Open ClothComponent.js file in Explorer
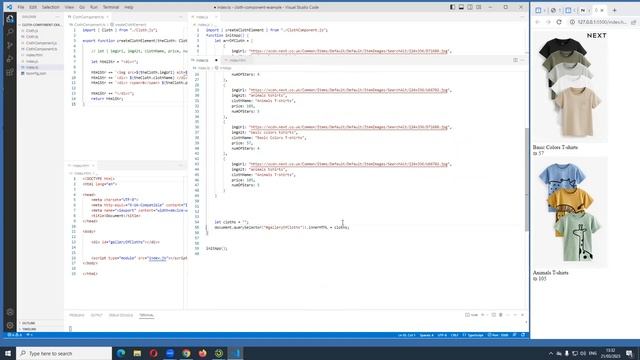Viewport: 640px width, 360px height. pos(41,43)
